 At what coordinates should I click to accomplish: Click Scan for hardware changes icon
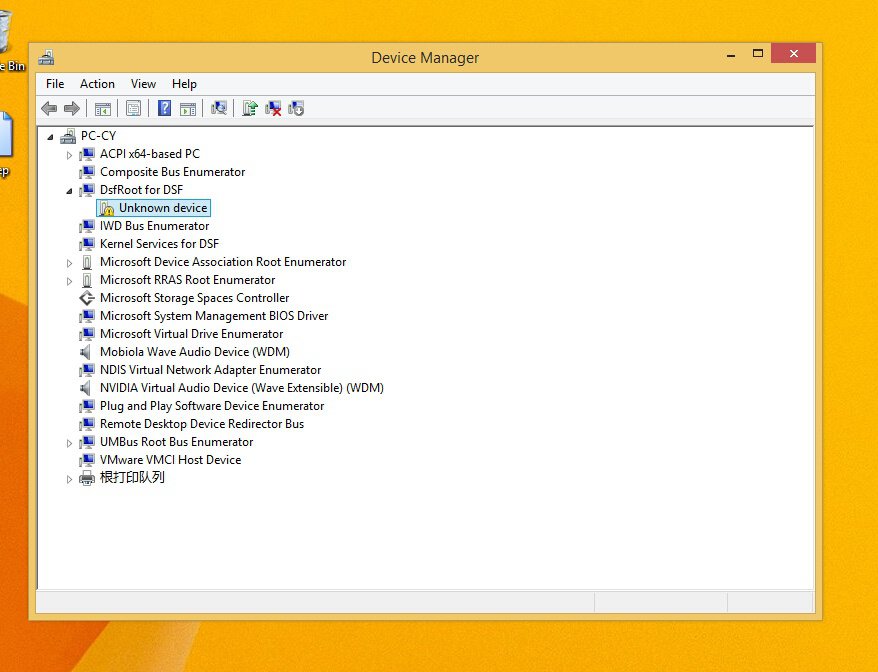(x=219, y=108)
